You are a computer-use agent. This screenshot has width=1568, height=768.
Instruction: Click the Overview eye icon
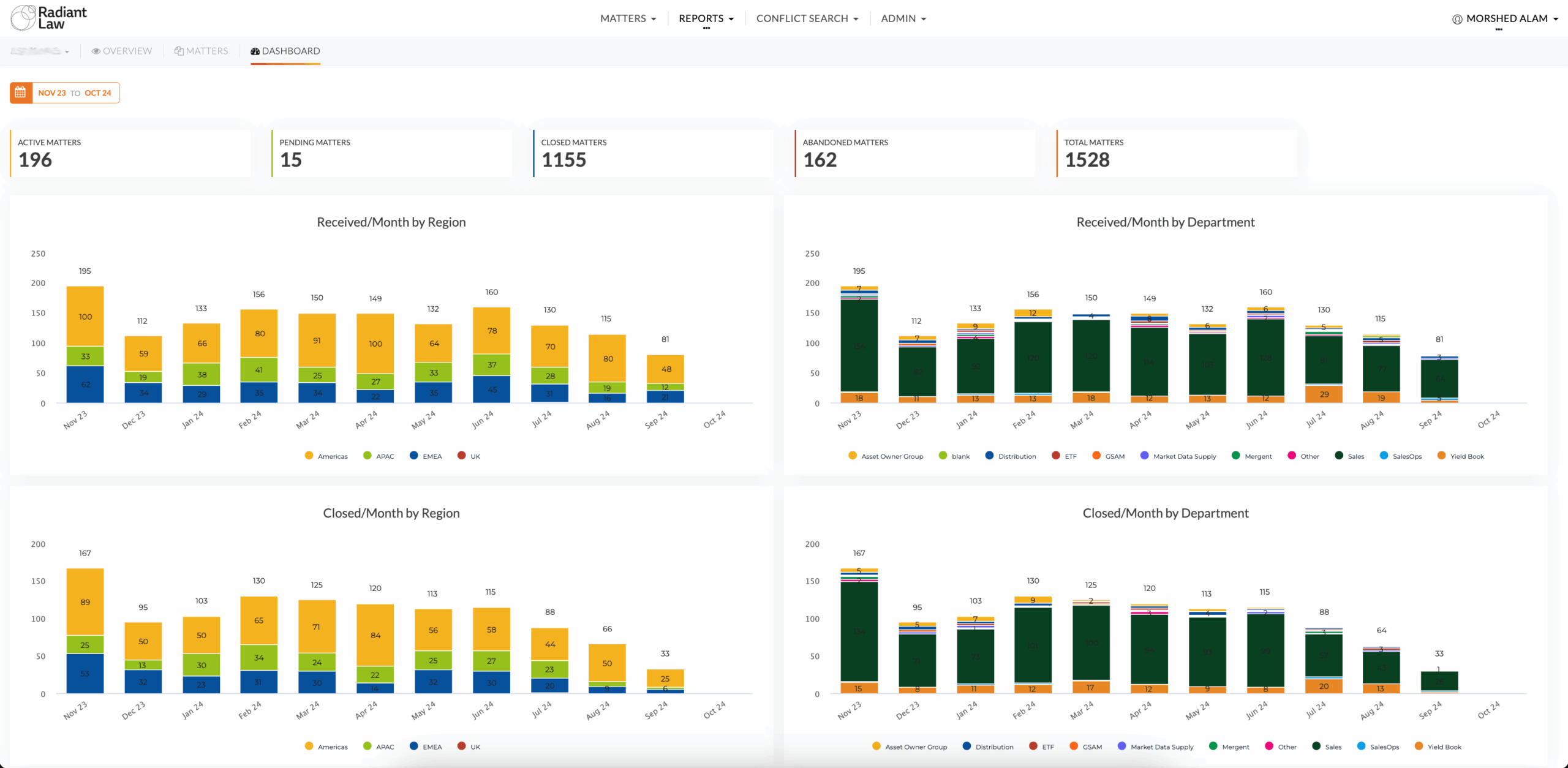96,51
